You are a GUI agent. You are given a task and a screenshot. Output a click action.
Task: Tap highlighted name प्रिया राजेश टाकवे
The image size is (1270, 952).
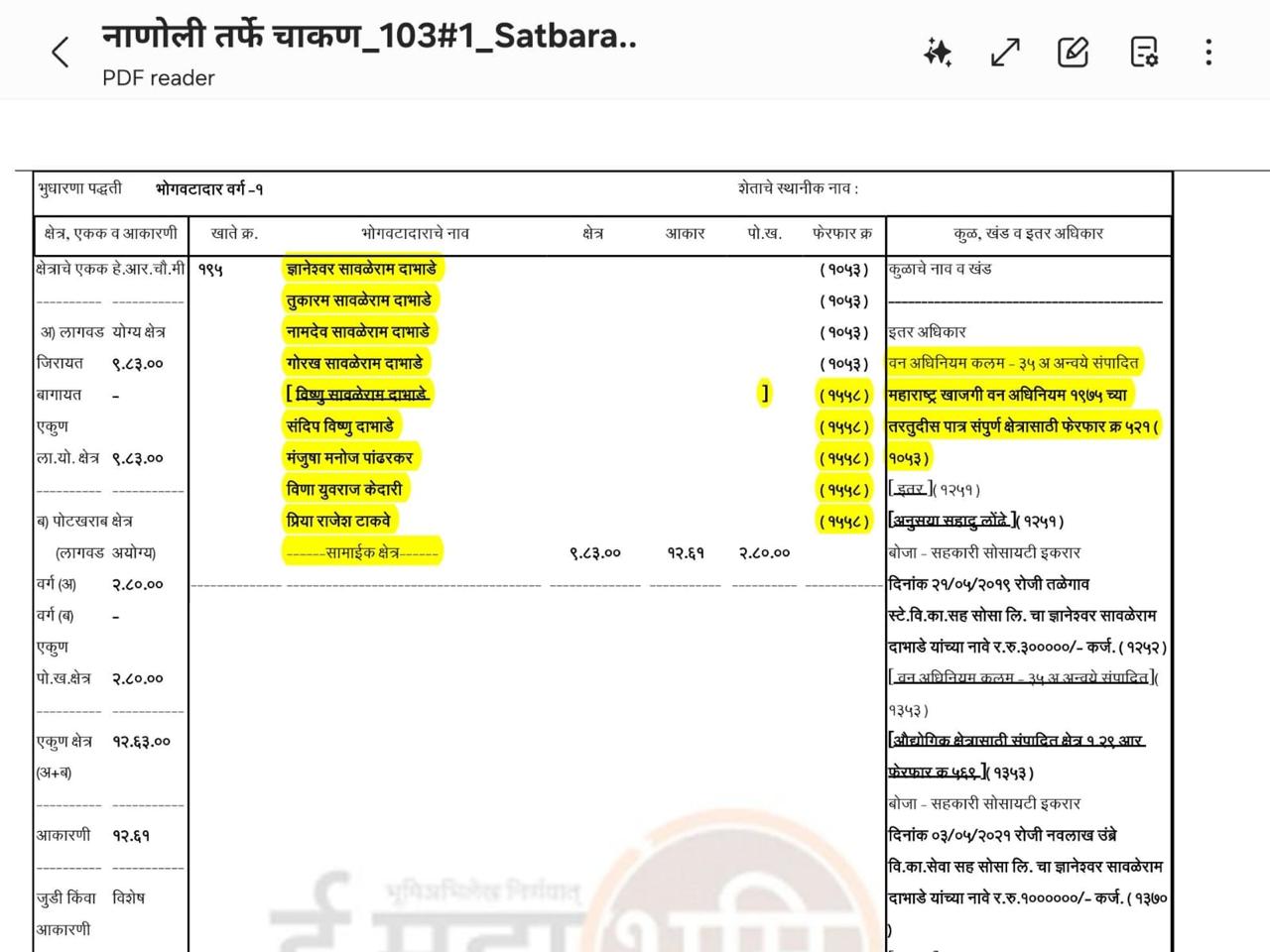[338, 521]
